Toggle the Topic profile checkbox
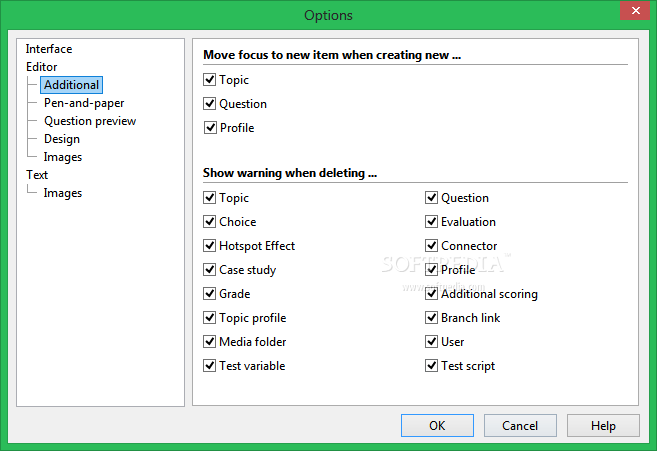Screen dimensions: 657x451 pos(210,317)
